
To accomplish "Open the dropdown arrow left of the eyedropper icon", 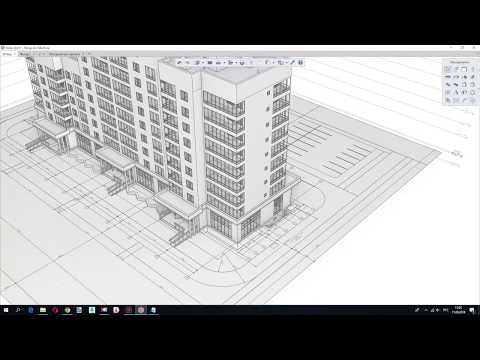I will (x=287, y=62).
